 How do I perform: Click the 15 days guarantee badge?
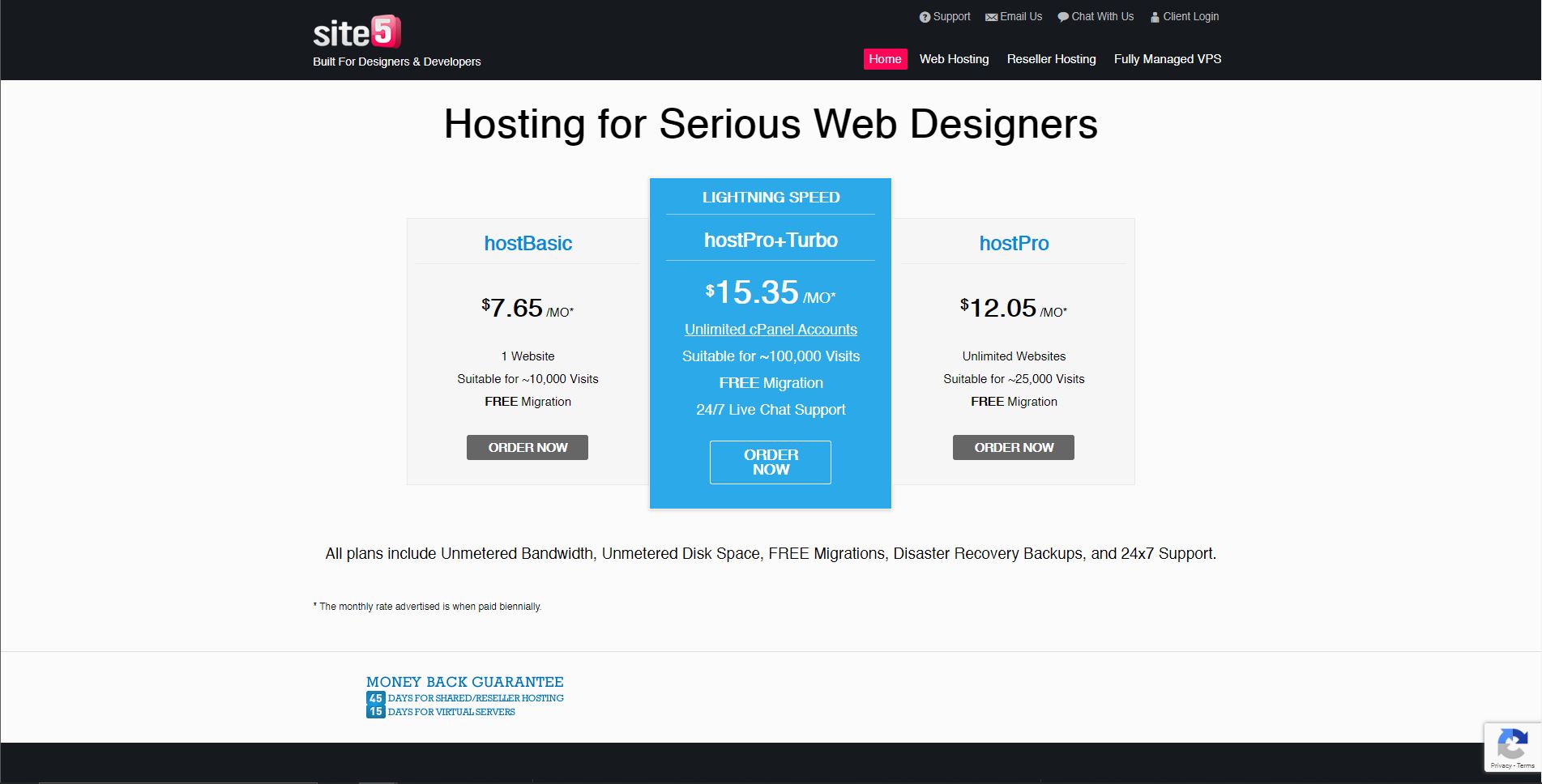[x=375, y=712]
